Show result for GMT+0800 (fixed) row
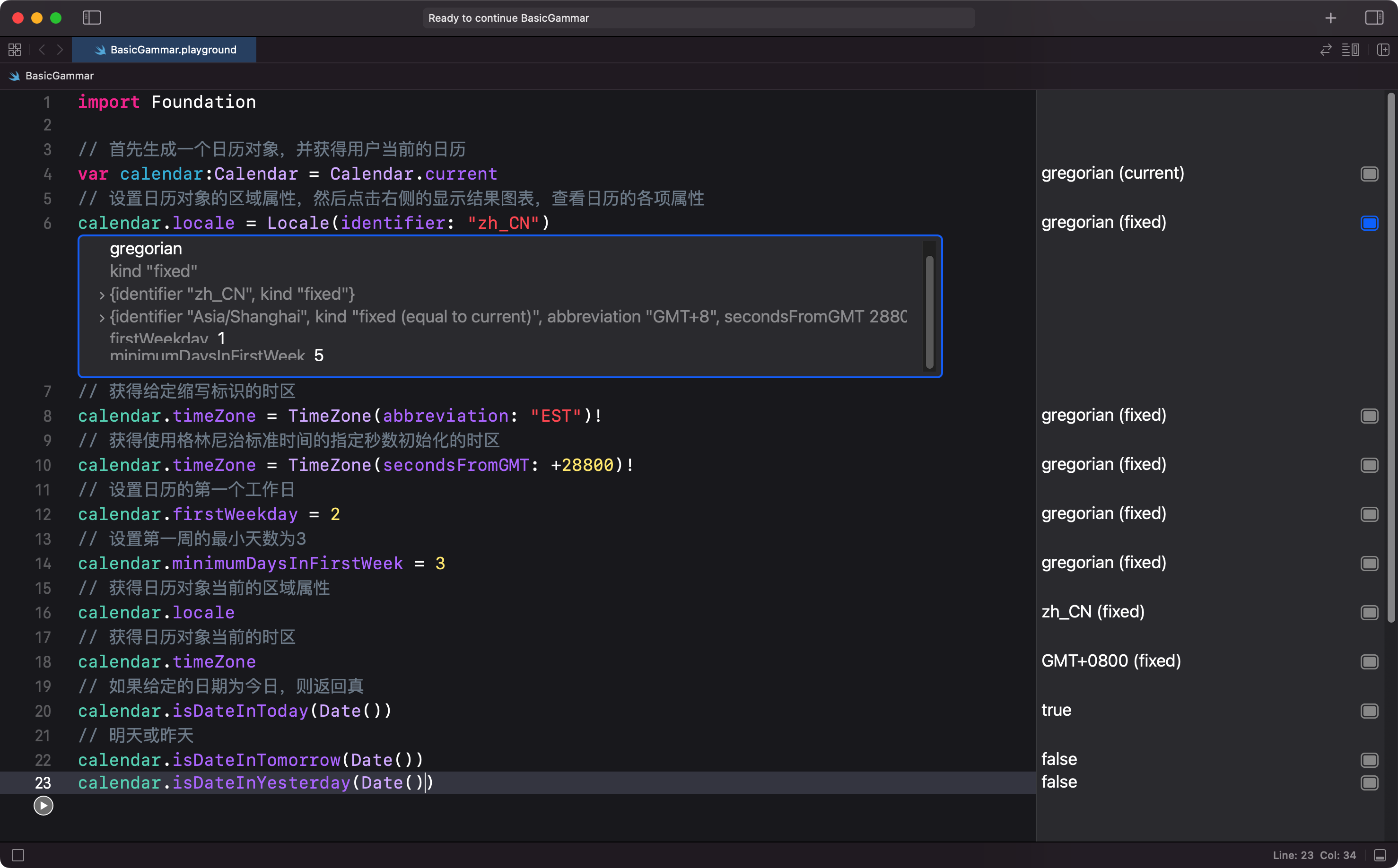The width and height of the screenshot is (1398, 868). [1369, 662]
